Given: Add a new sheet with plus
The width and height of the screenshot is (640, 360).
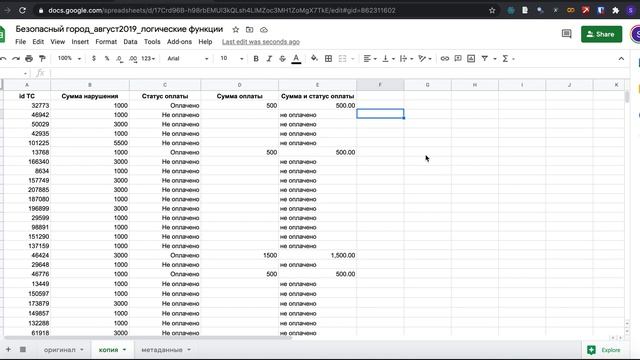Looking at the screenshot, I should point(8,349).
